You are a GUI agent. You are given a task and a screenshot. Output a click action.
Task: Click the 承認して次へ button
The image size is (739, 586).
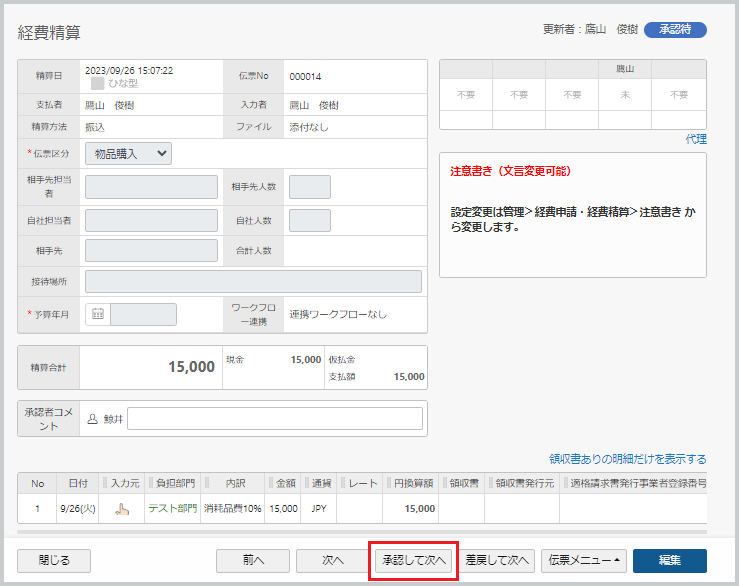point(413,561)
